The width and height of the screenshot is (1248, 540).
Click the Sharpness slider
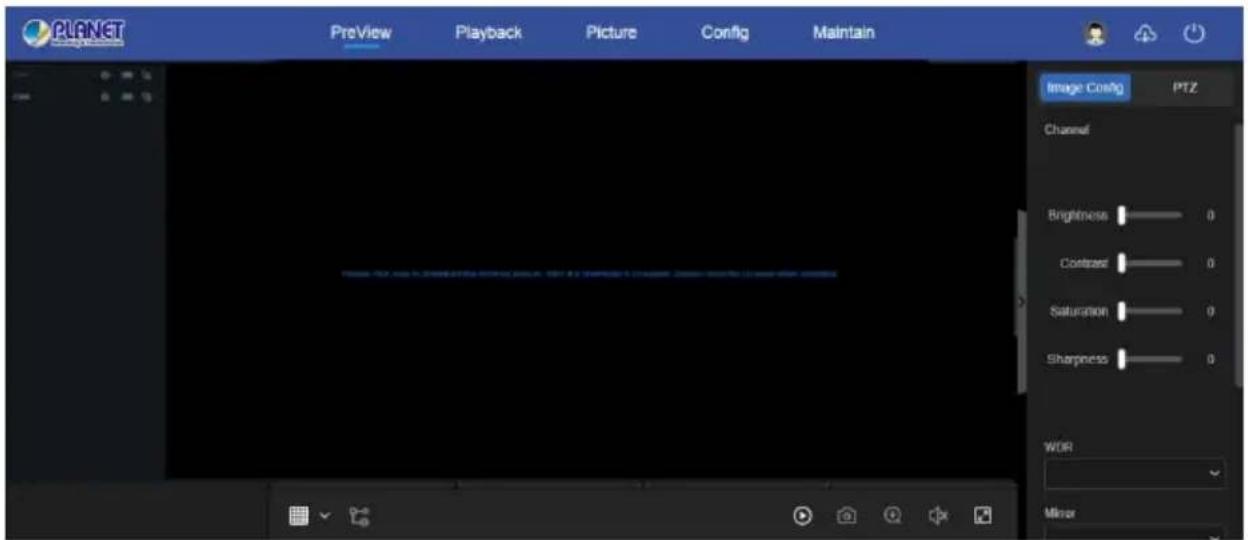(x=1150, y=359)
